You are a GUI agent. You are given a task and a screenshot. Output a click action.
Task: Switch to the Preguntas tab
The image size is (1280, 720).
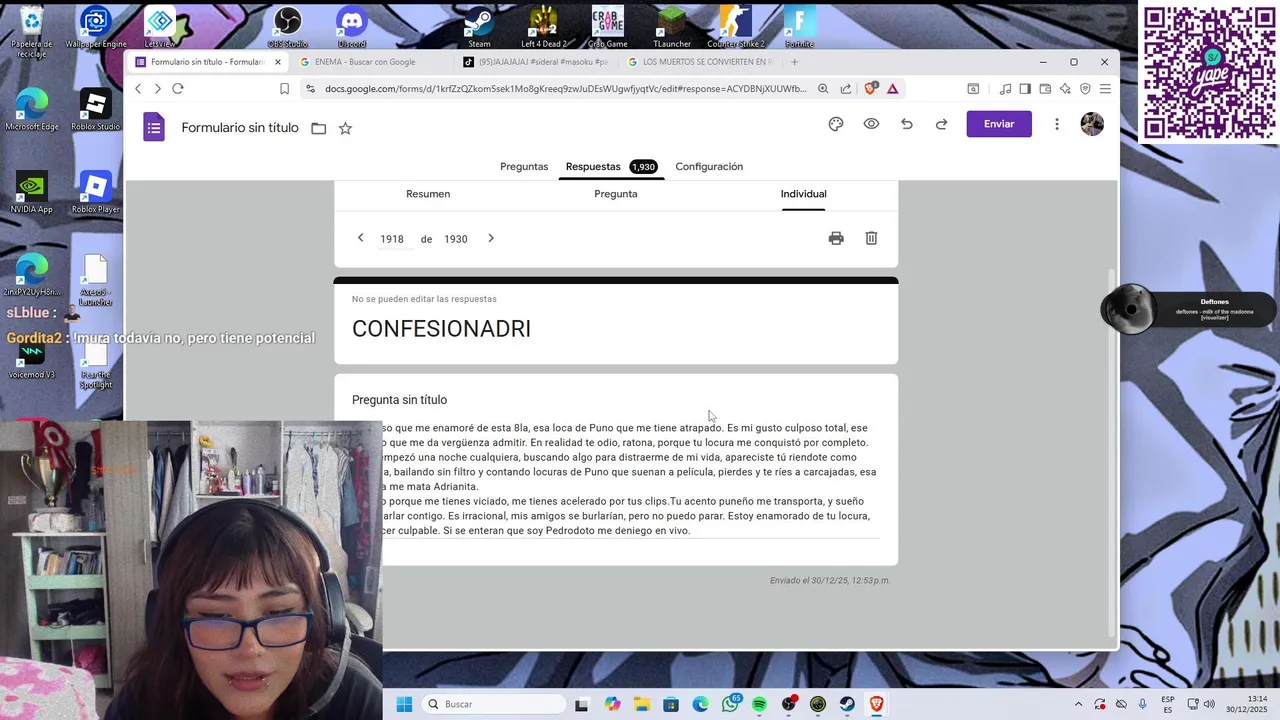click(524, 167)
